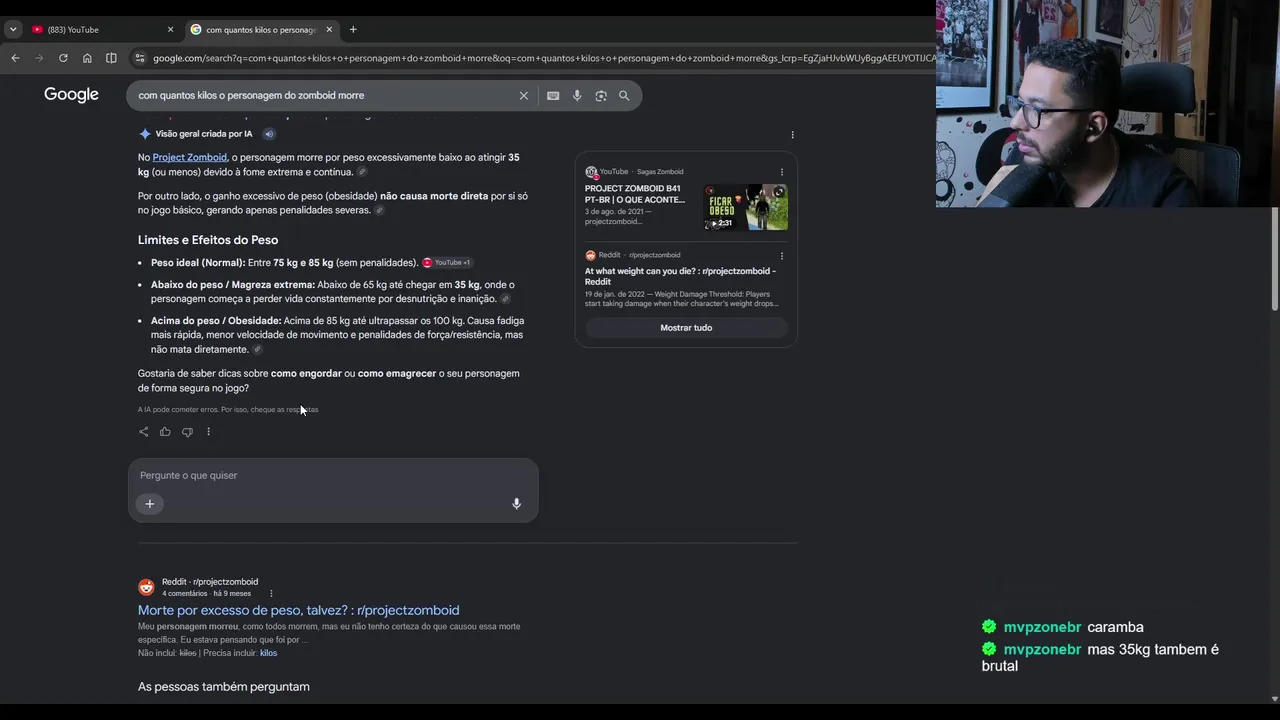The image size is (1280, 720).
Task: Open a new browser tab
Action: 353,30
